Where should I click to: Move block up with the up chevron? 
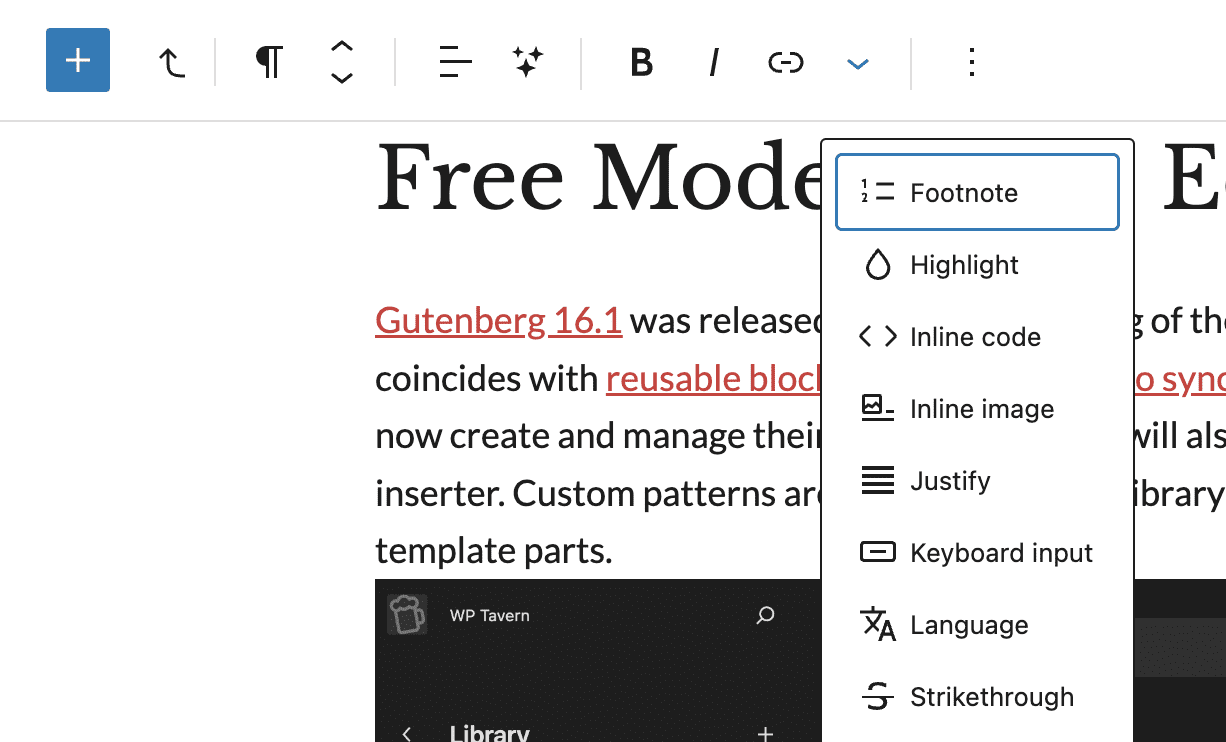coord(342,47)
